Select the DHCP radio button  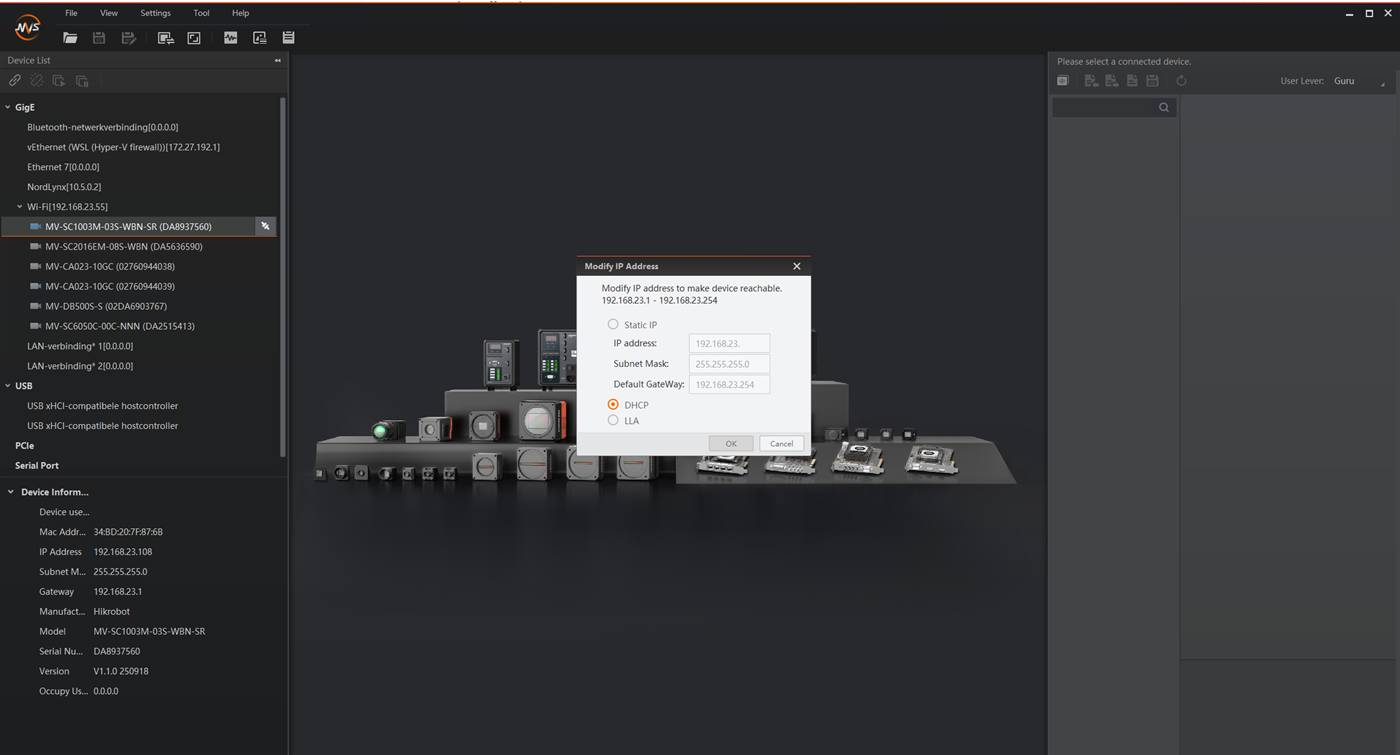(613, 404)
